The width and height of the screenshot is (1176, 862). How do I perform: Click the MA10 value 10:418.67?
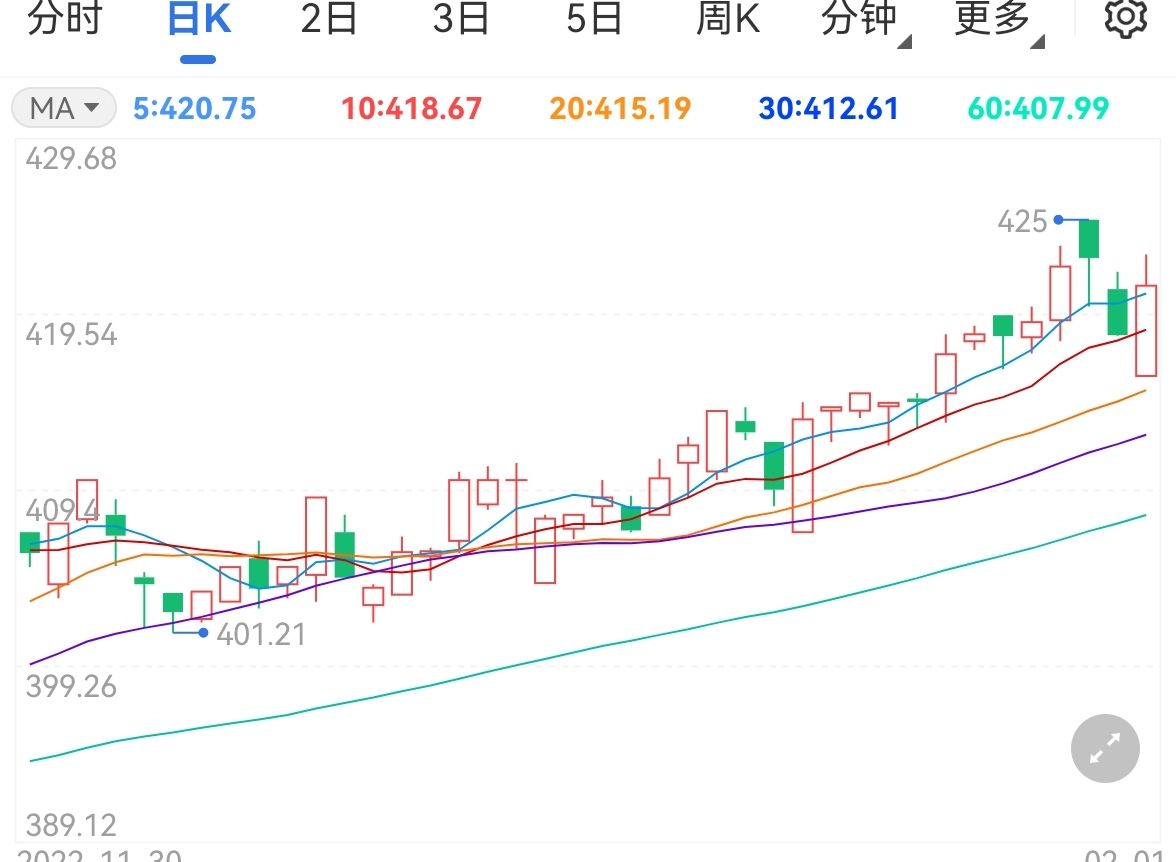[x=411, y=109]
